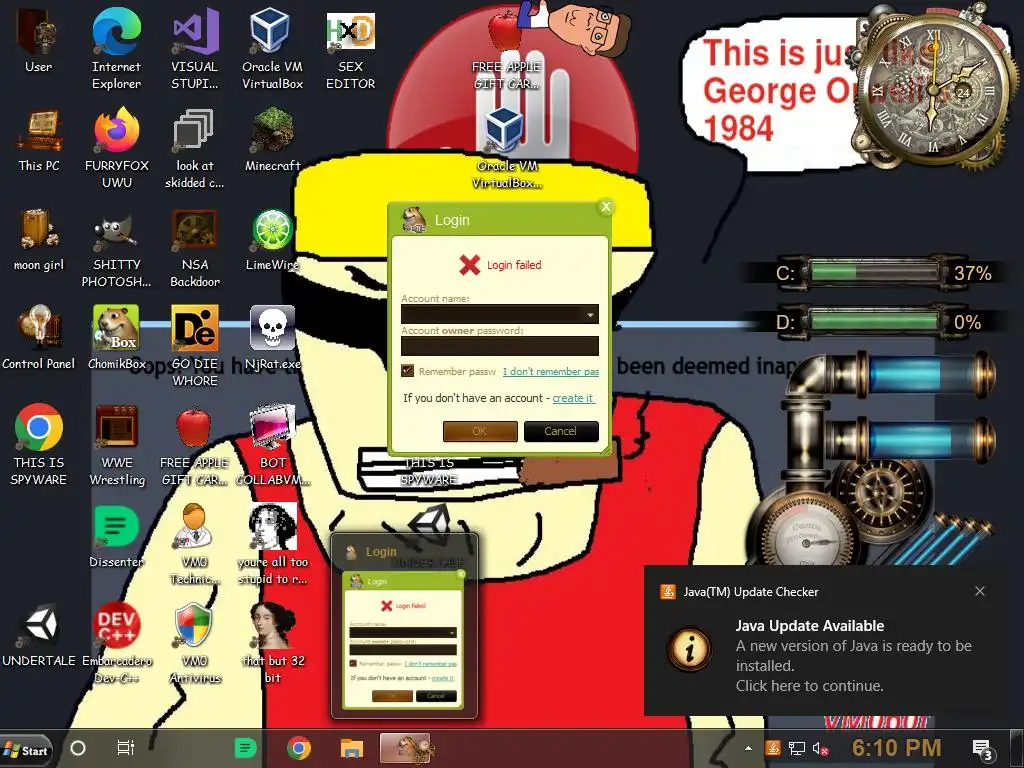The height and width of the screenshot is (768, 1024).
Task: Open VMO Antivirus shield icon
Action: tap(195, 644)
